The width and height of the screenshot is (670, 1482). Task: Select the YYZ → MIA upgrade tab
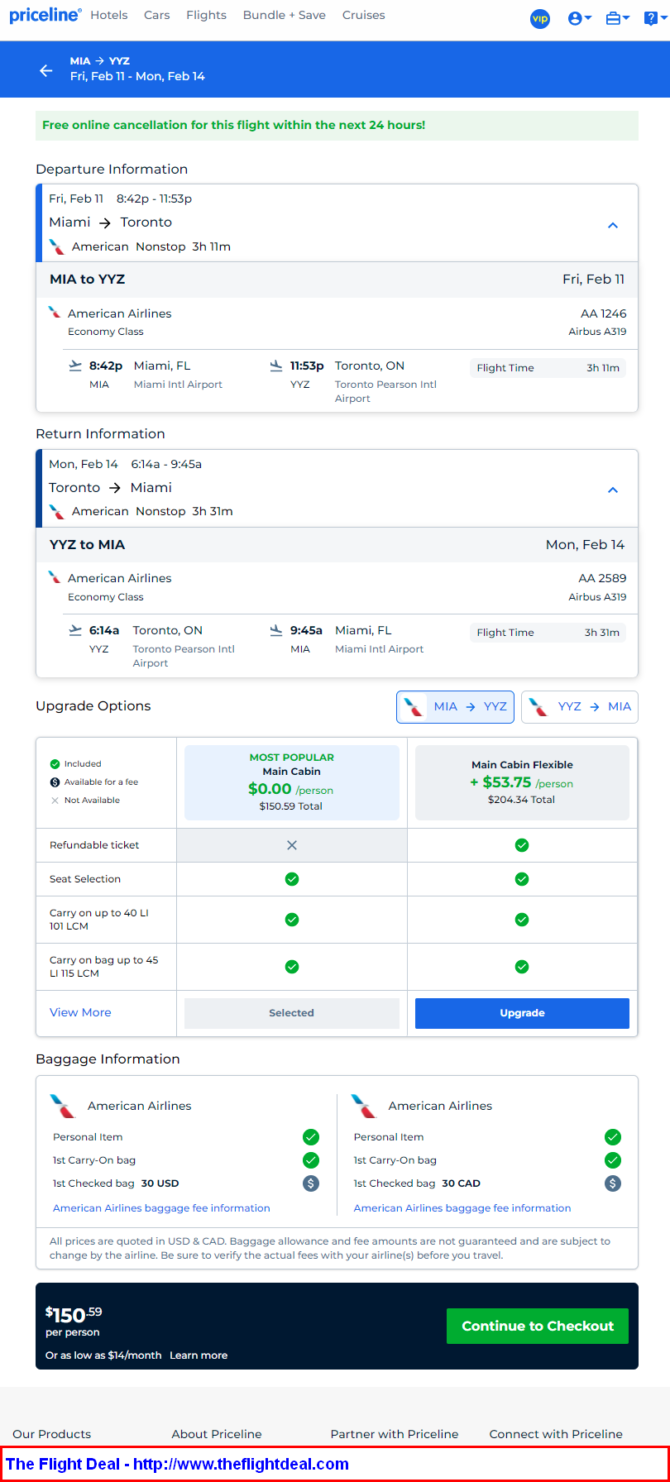pos(579,706)
